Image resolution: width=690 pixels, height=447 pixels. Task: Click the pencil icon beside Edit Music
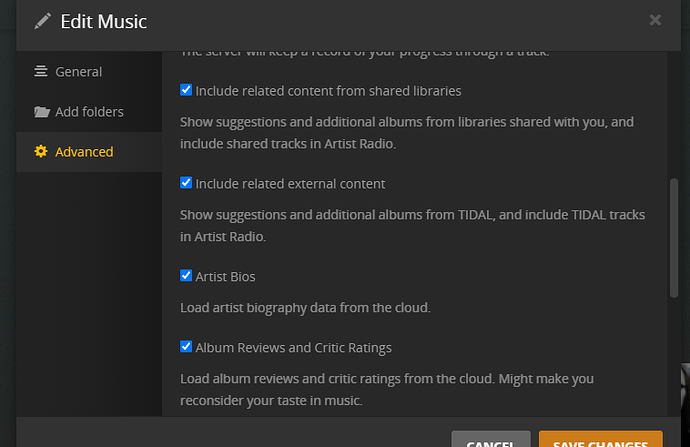42,20
